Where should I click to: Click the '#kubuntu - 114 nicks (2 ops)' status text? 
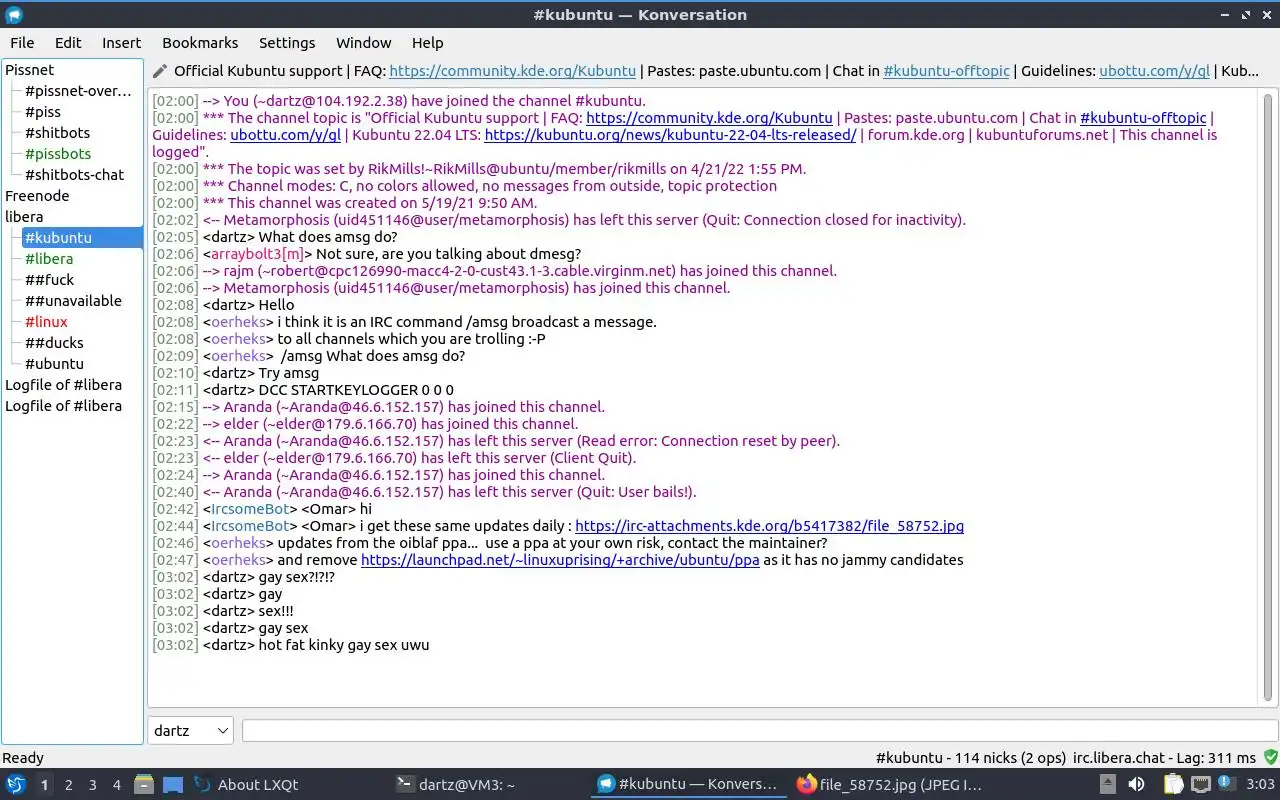969,758
